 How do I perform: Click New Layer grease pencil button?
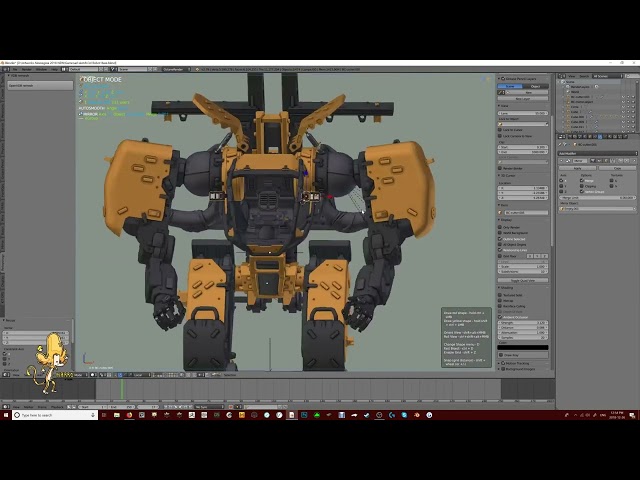point(523,99)
